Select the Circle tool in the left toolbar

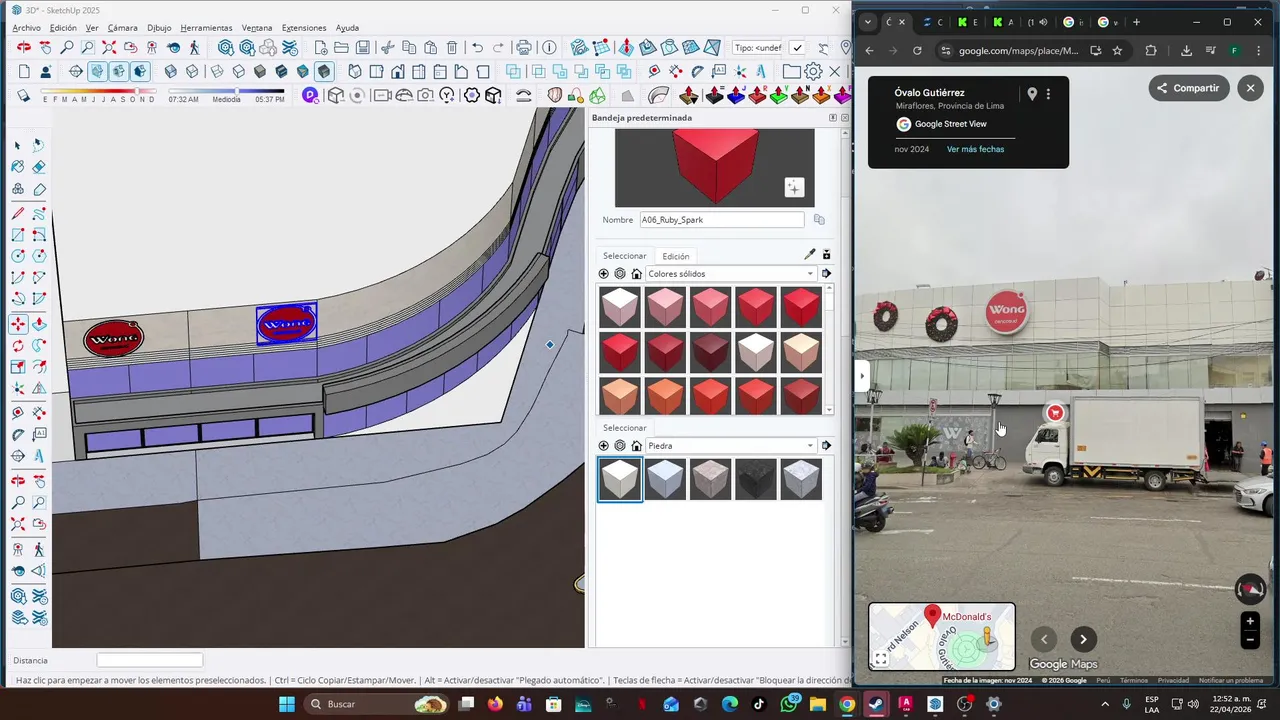coord(17,256)
